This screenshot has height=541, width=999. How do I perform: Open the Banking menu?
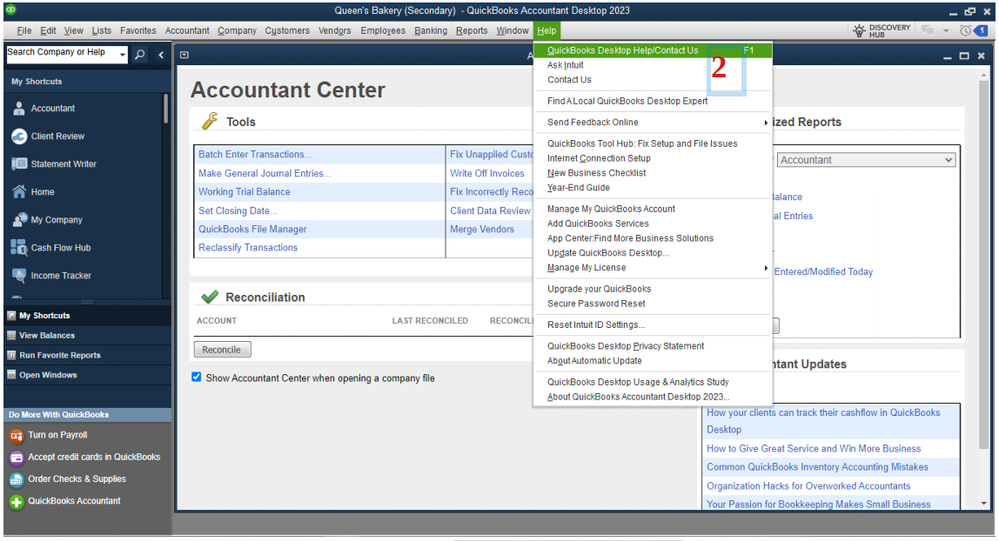(x=431, y=31)
